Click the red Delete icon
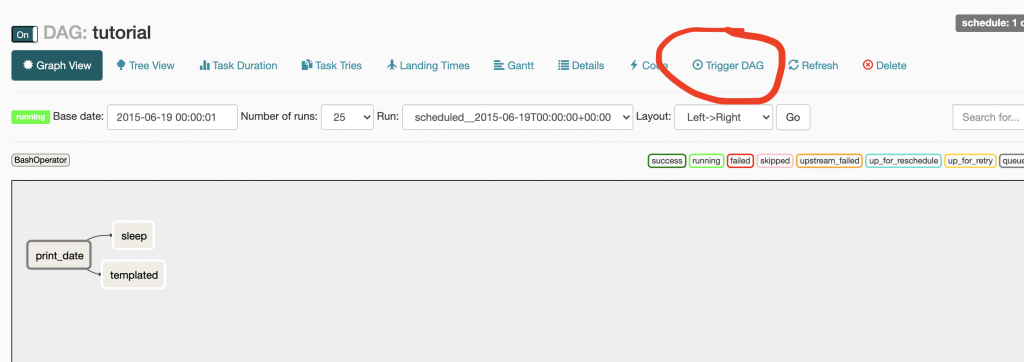 pyautogui.click(x=868, y=65)
